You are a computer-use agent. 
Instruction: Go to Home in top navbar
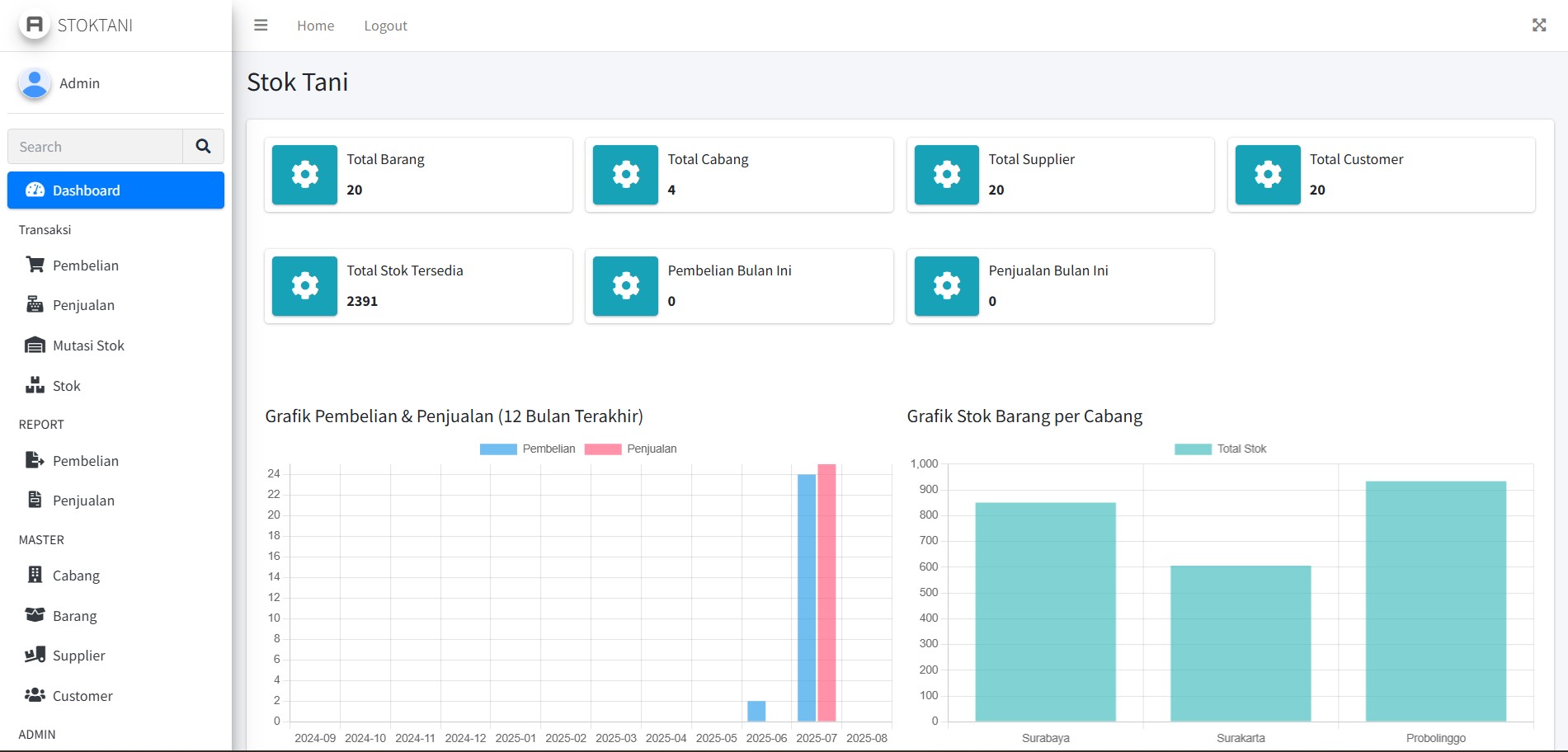tap(315, 26)
